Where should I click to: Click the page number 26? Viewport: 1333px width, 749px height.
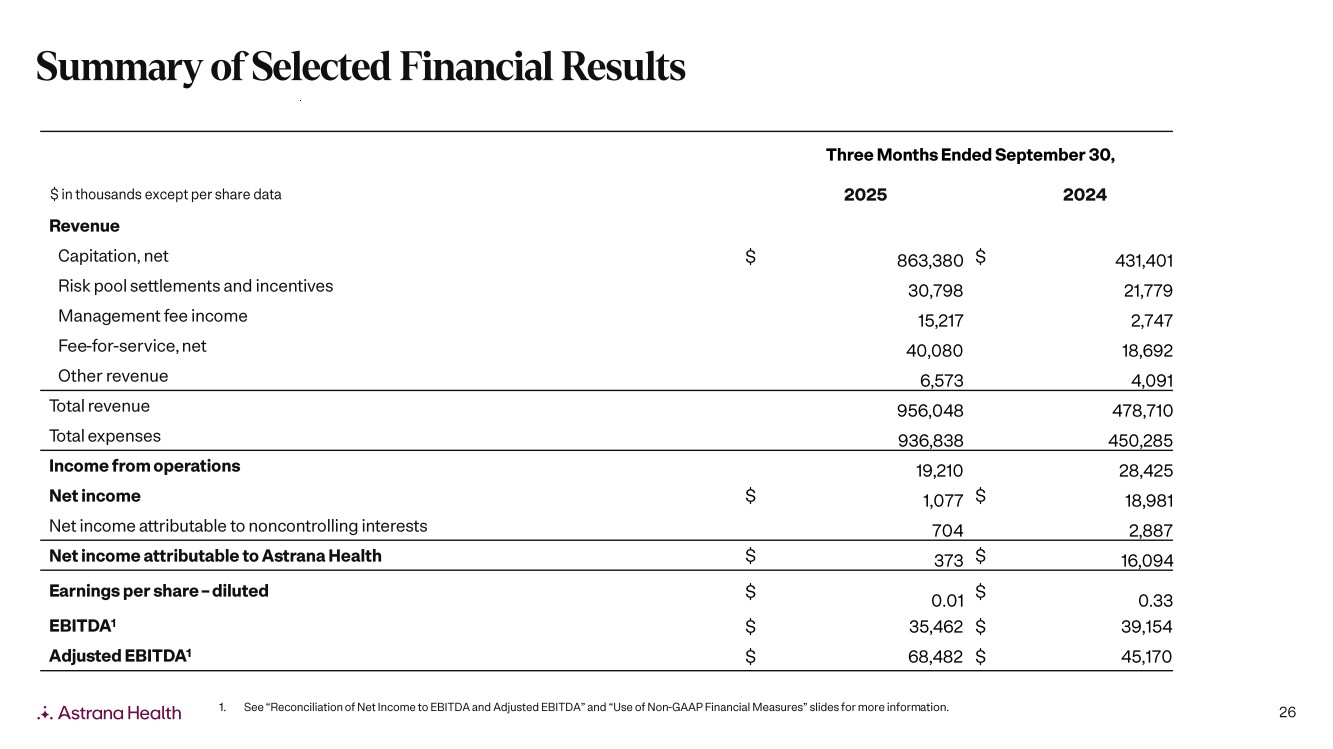(x=1287, y=712)
